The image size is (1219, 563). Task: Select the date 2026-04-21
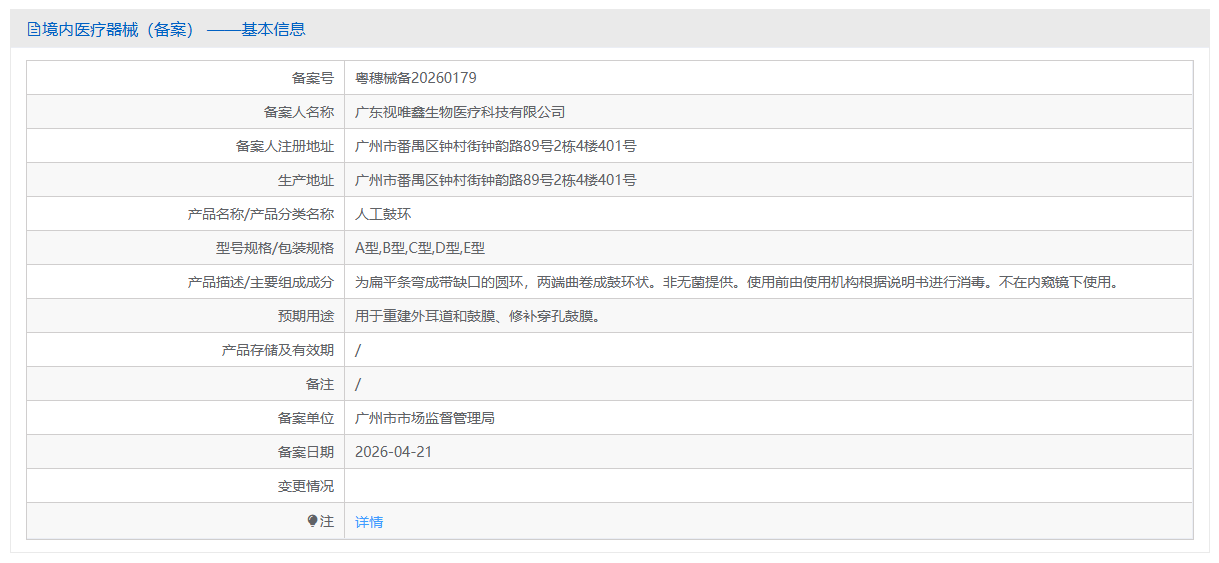pos(394,452)
